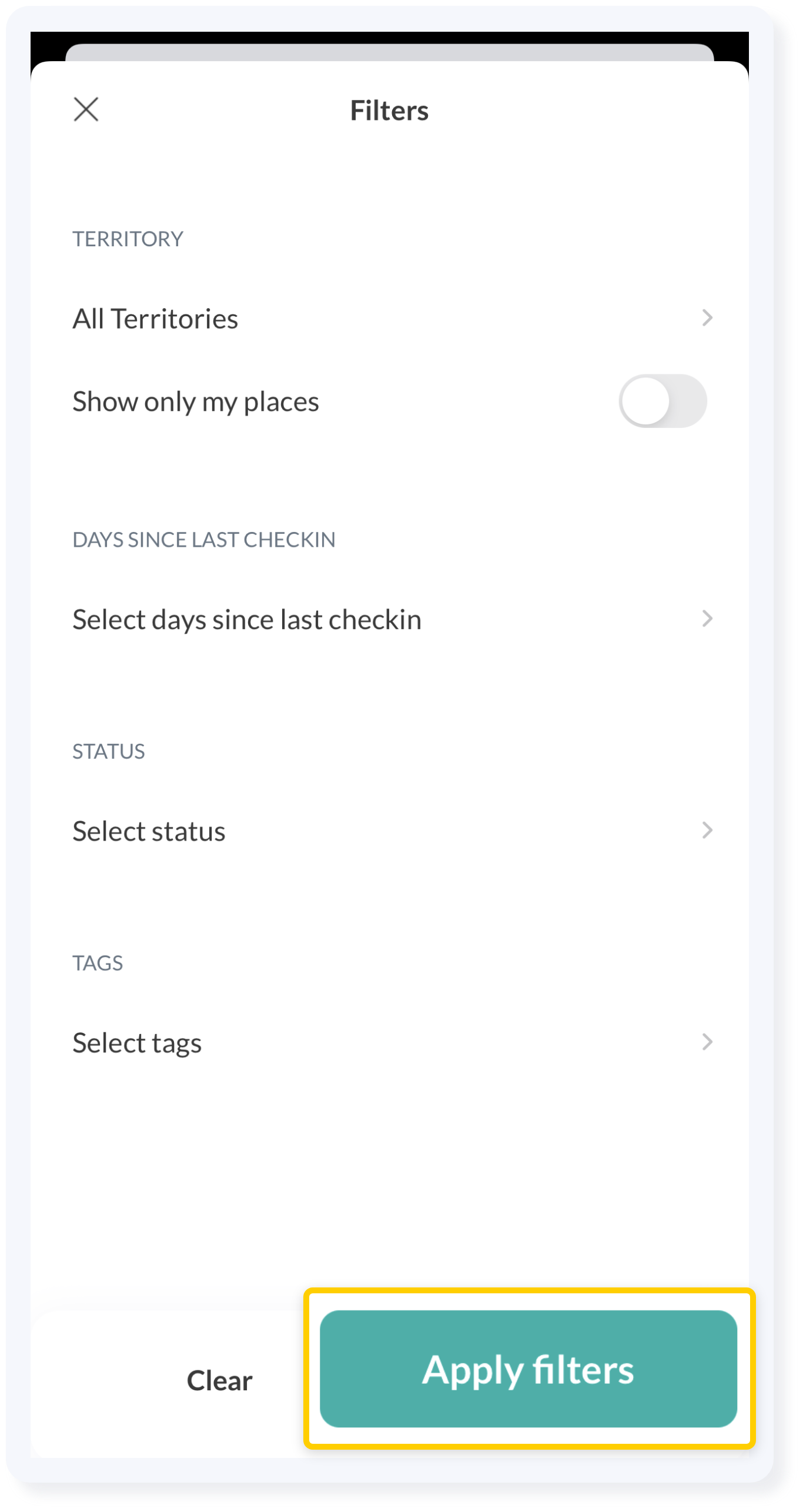
Task: Click the chevron beside Select days since last checkin
Action: [707, 619]
